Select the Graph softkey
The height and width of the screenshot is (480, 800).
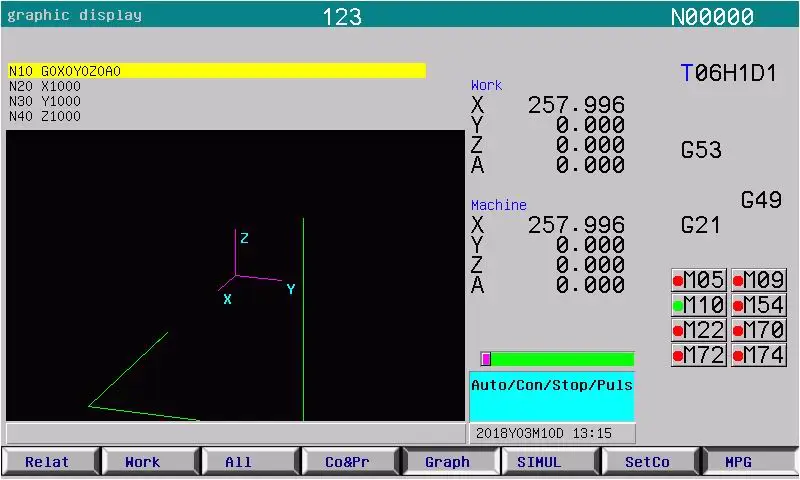click(449, 462)
